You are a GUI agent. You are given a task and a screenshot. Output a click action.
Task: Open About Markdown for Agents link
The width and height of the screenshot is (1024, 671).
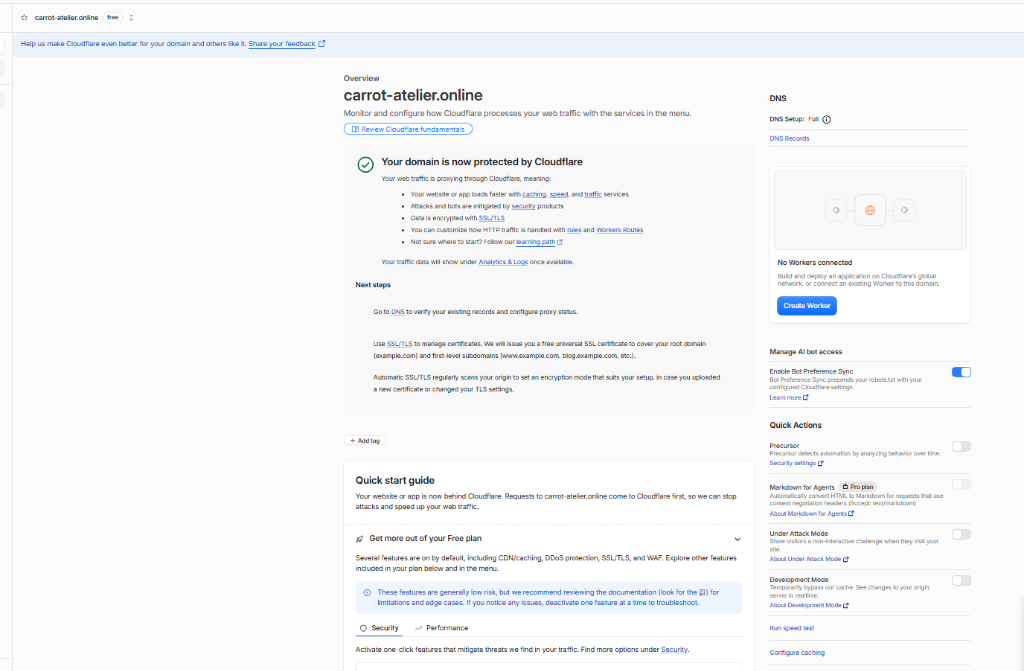click(811, 514)
